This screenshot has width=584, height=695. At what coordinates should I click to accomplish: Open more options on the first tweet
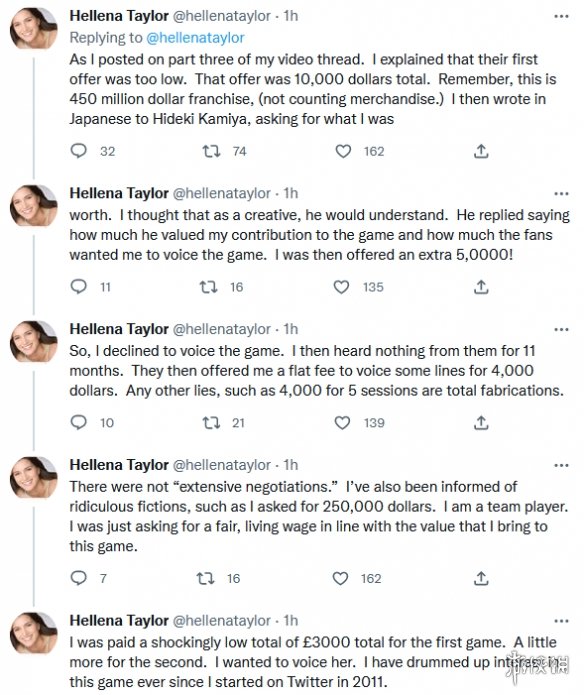(561, 16)
